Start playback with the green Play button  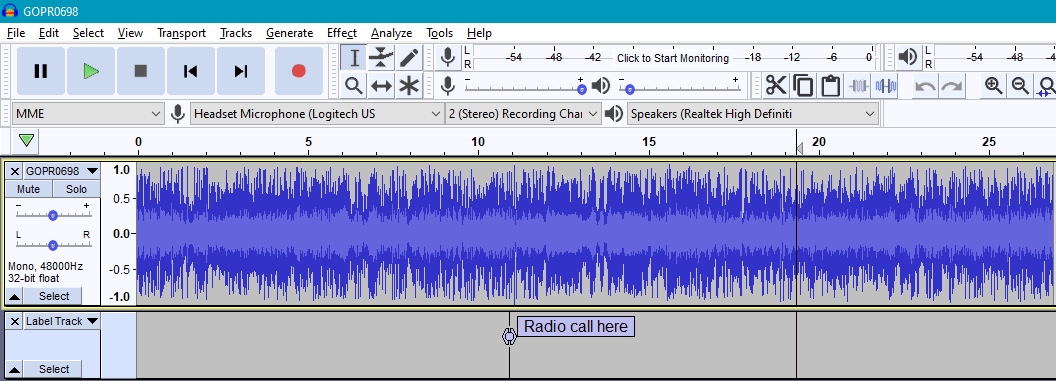91,71
